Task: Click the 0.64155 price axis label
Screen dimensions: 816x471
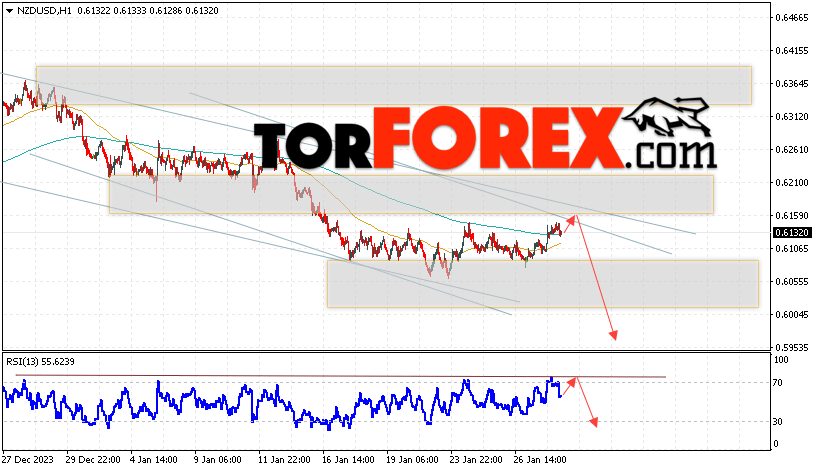Action: (x=792, y=50)
